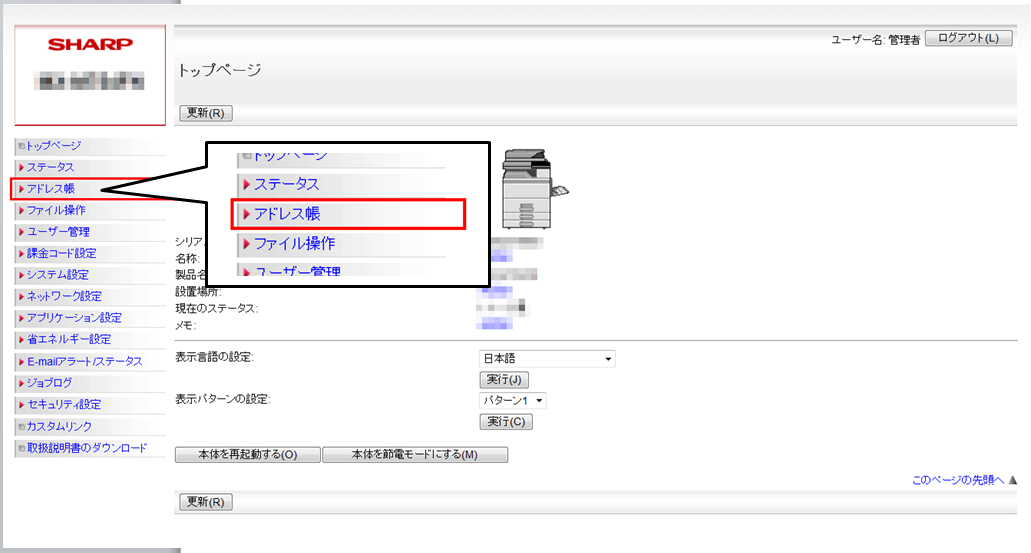Screen dimensions: 1031x553
Task: Click 本体を再起動する(O) button
Action: (x=247, y=455)
